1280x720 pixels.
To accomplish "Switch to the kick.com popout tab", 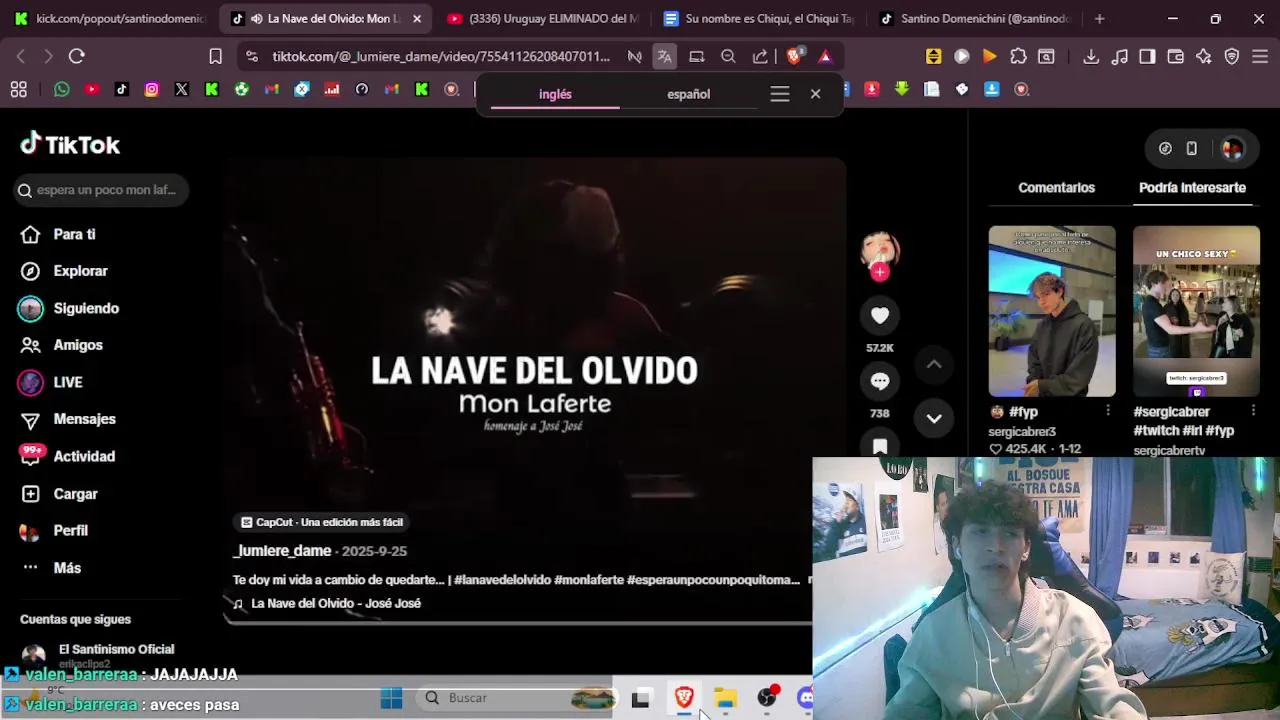I will tap(110, 18).
